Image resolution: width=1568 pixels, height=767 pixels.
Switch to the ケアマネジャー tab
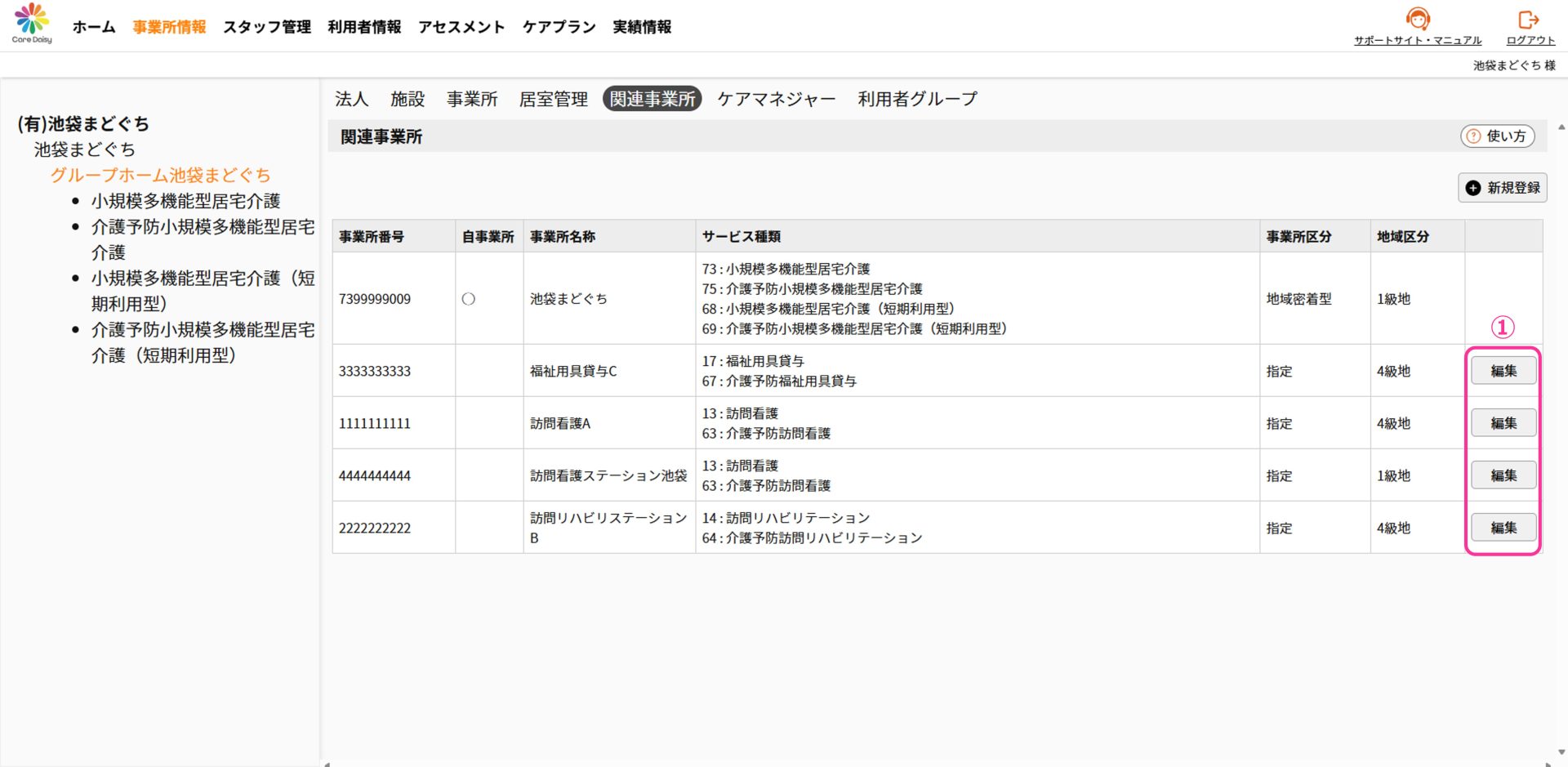pyautogui.click(x=776, y=99)
